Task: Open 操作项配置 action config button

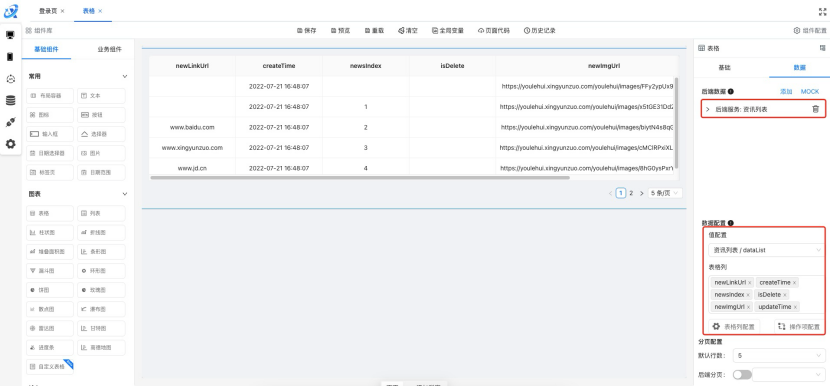Action: [x=799, y=327]
